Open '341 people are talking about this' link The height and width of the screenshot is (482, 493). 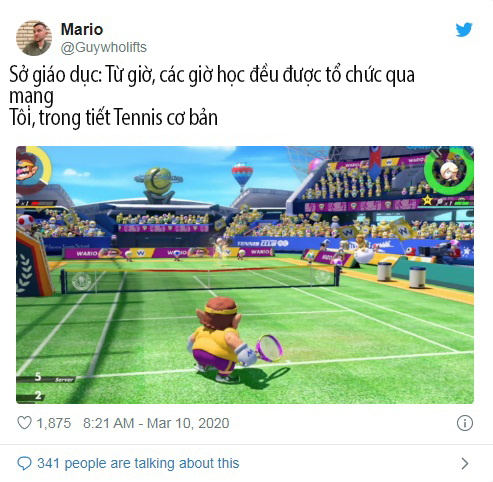coord(138,463)
